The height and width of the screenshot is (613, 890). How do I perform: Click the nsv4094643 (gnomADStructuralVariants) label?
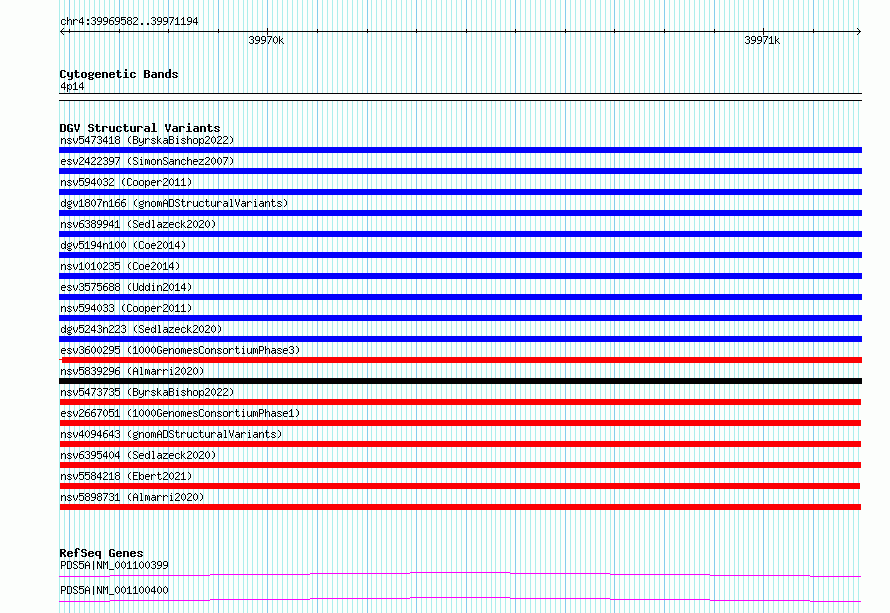(171, 434)
